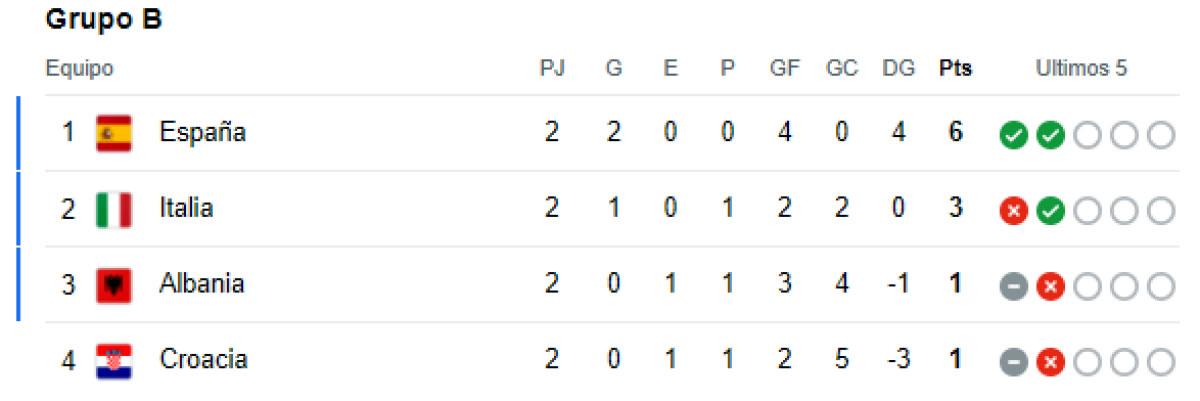Click the DG column header
Image resolution: width=1200 pixels, height=401 pixels.
[x=898, y=69]
